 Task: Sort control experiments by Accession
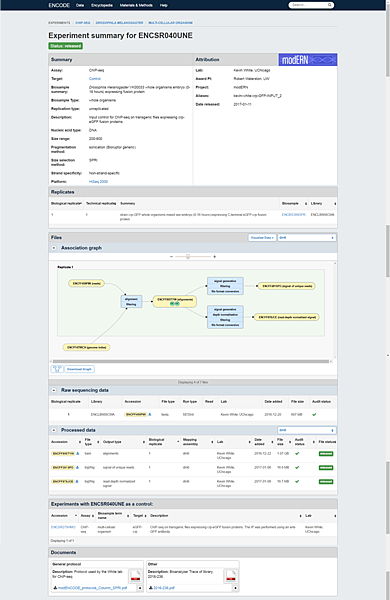point(64,516)
